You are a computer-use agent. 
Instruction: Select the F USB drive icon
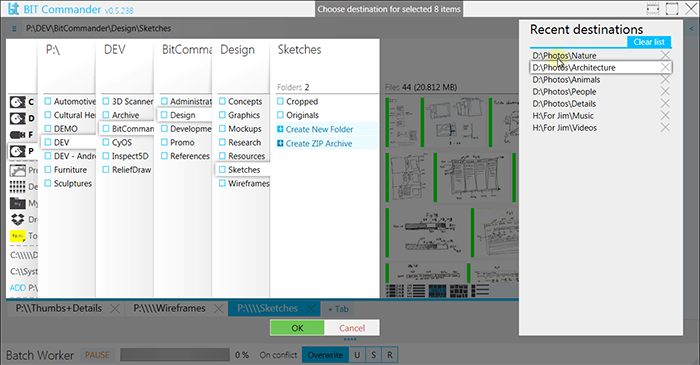17,135
